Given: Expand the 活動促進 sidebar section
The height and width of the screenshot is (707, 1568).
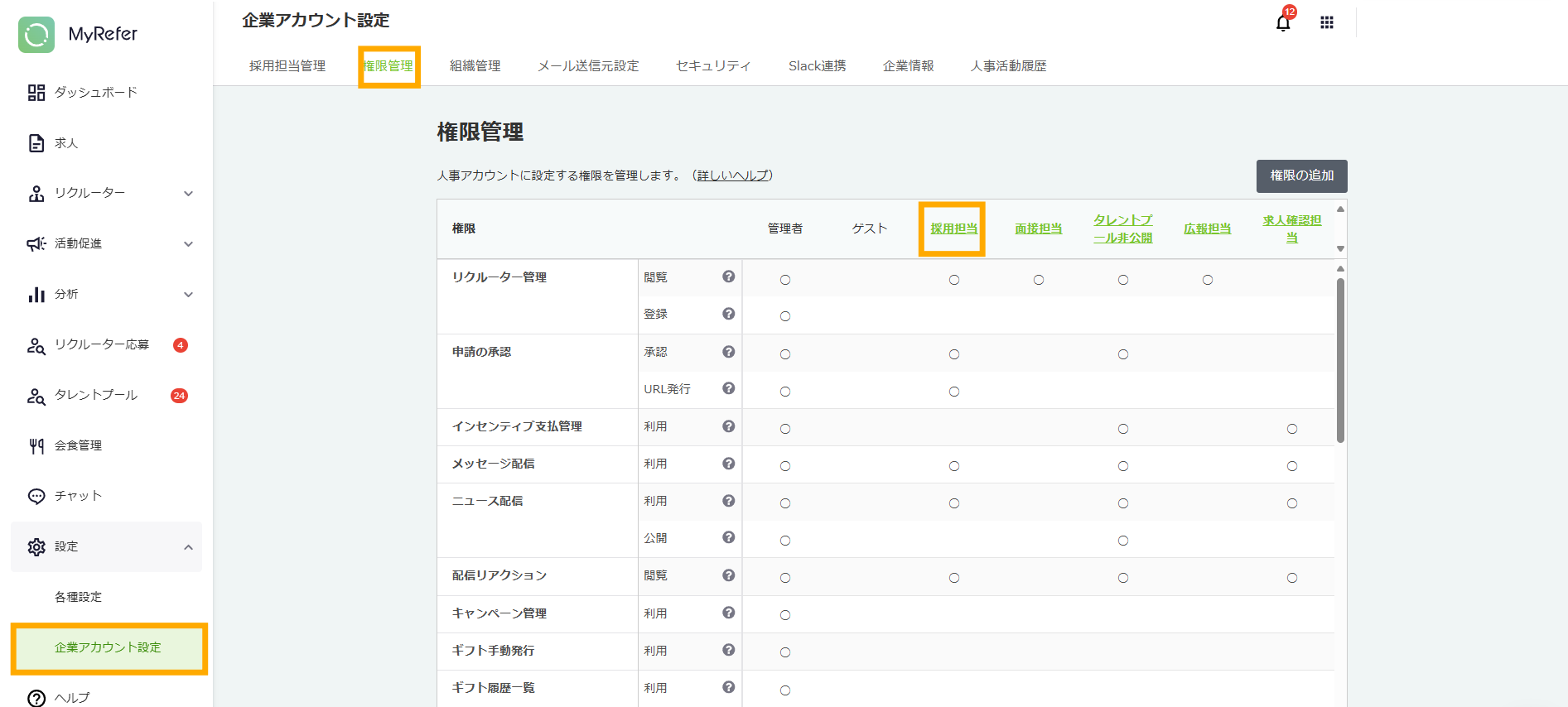Looking at the screenshot, I should [188, 244].
